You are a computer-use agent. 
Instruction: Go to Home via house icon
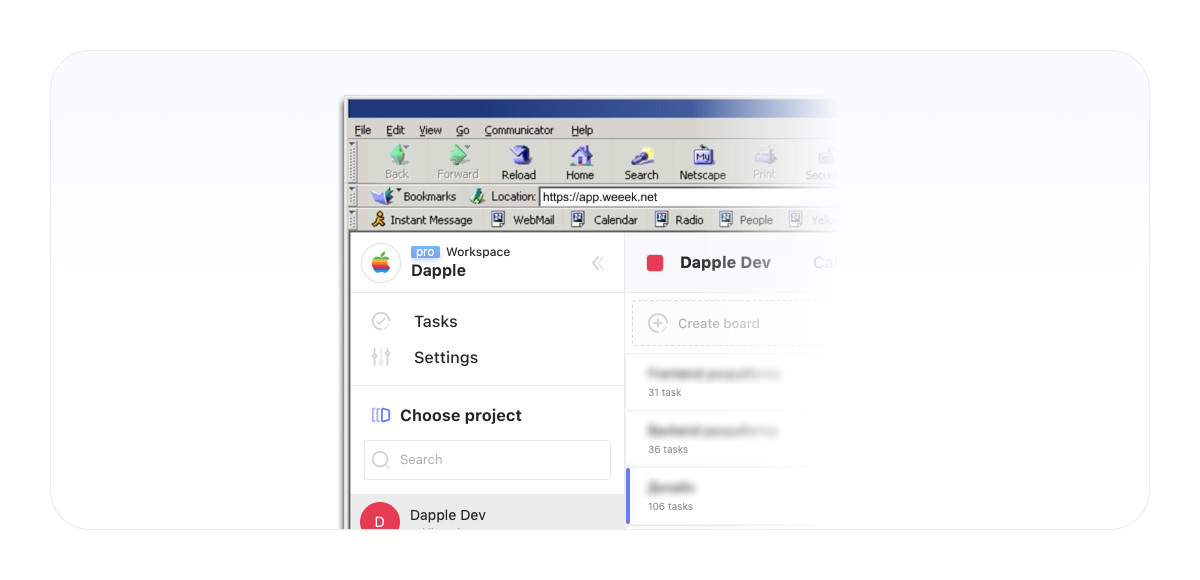[x=580, y=157]
